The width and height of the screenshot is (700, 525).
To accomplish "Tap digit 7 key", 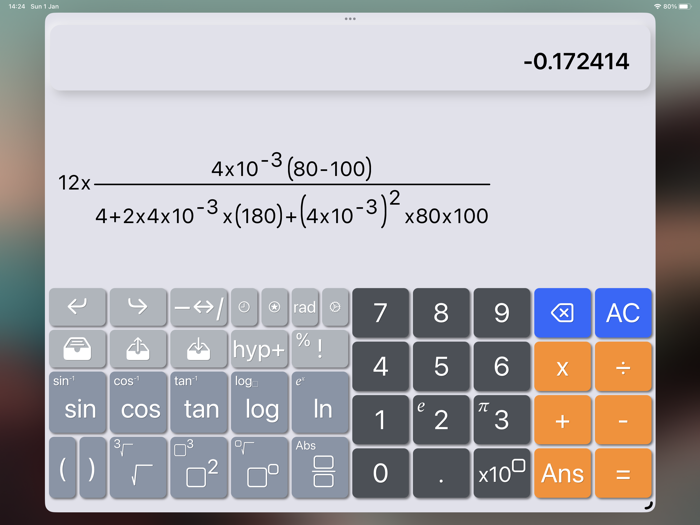I will tap(380, 312).
